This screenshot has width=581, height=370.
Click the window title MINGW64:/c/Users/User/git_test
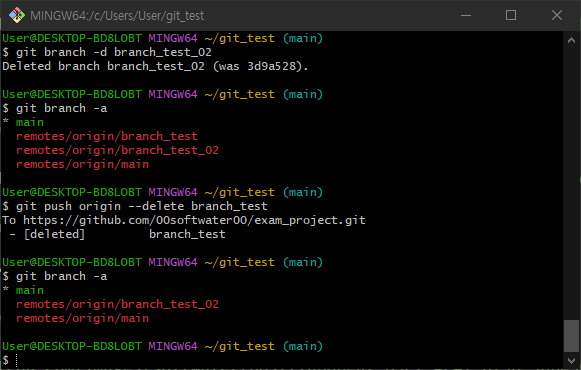[x=117, y=16]
